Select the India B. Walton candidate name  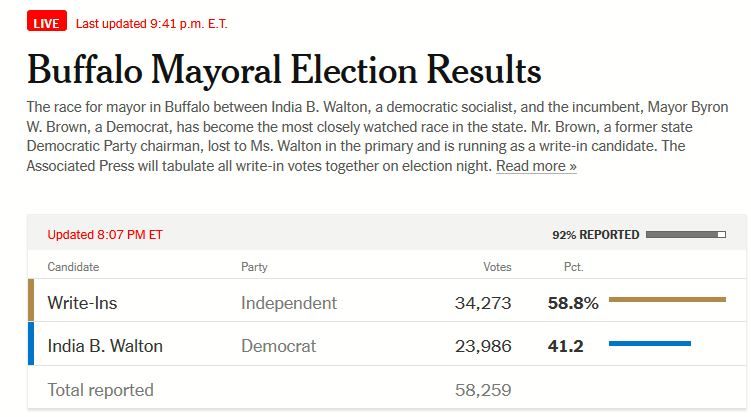(x=105, y=347)
